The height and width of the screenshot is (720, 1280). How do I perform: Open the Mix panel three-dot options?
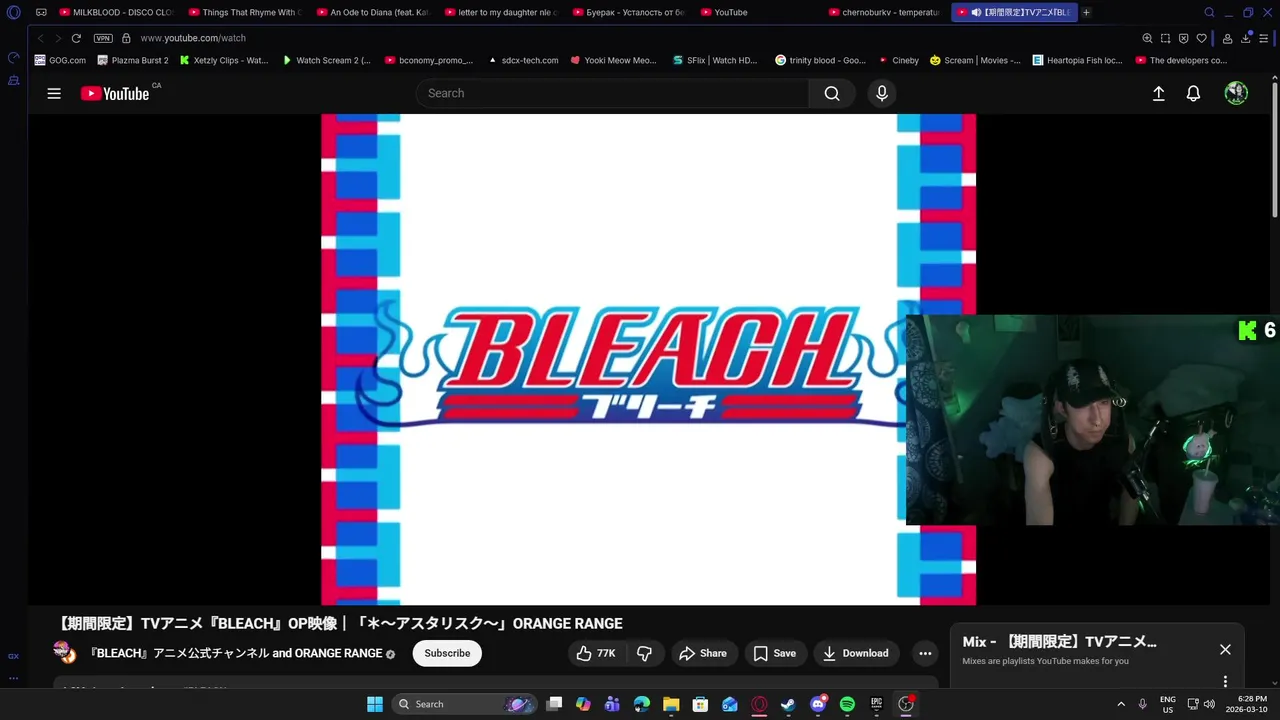1225,681
